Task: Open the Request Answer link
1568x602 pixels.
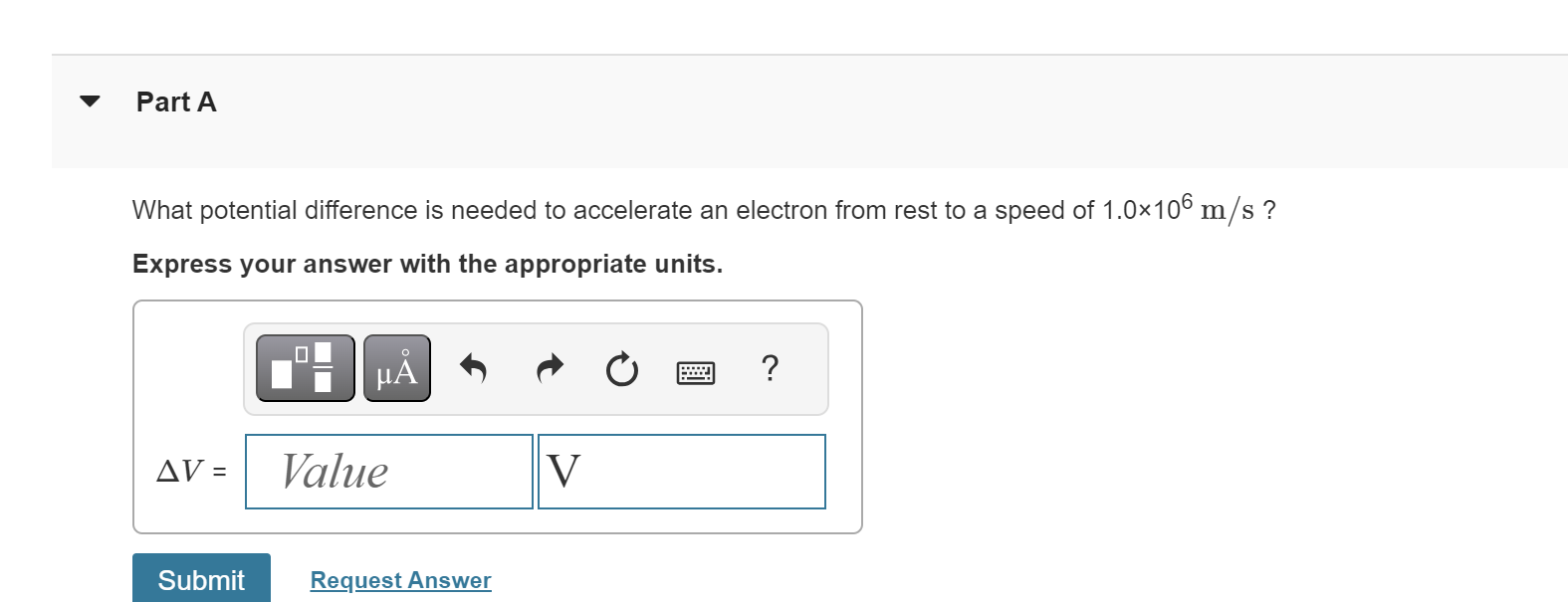Action: pyautogui.click(x=399, y=579)
